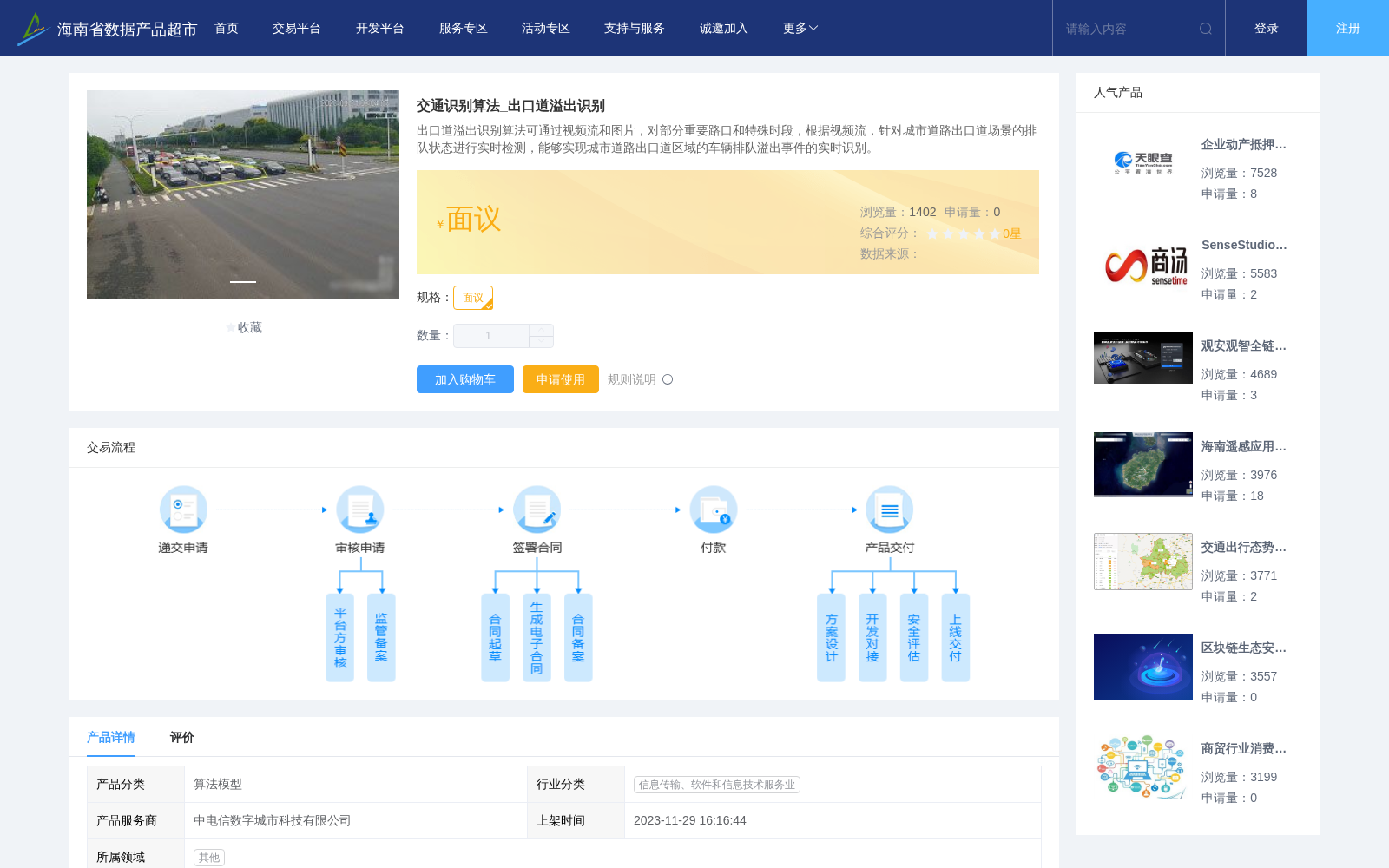This screenshot has width=1389, height=868.
Task: Open the 规则说明 link
Action: [x=632, y=379]
